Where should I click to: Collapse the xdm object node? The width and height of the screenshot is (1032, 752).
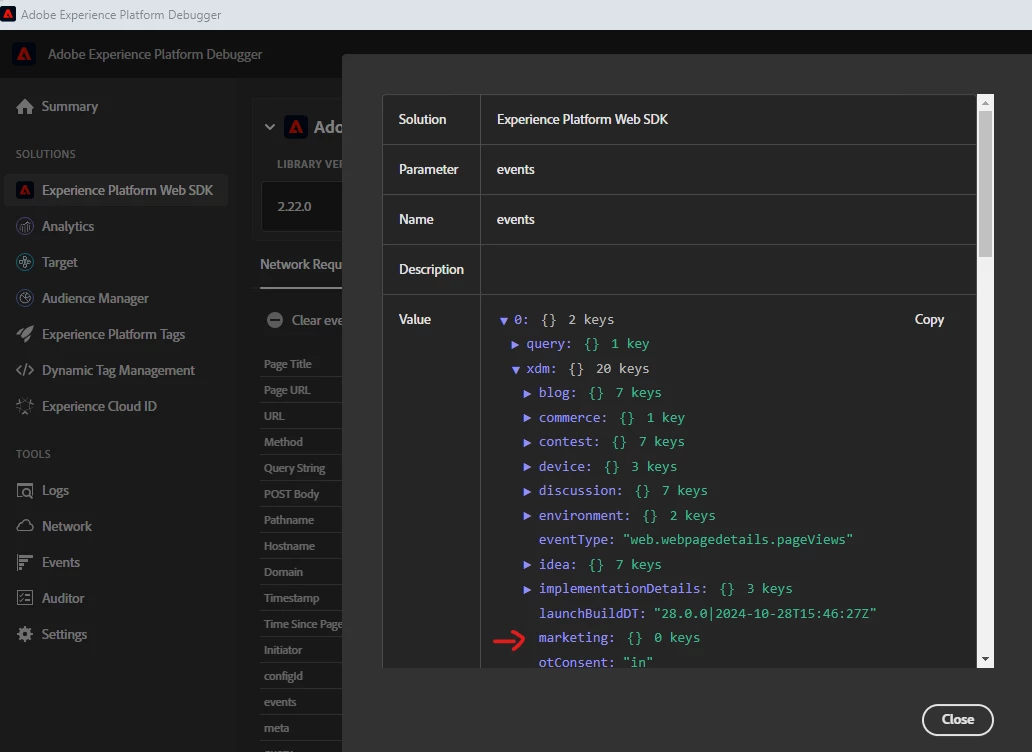[515, 370]
